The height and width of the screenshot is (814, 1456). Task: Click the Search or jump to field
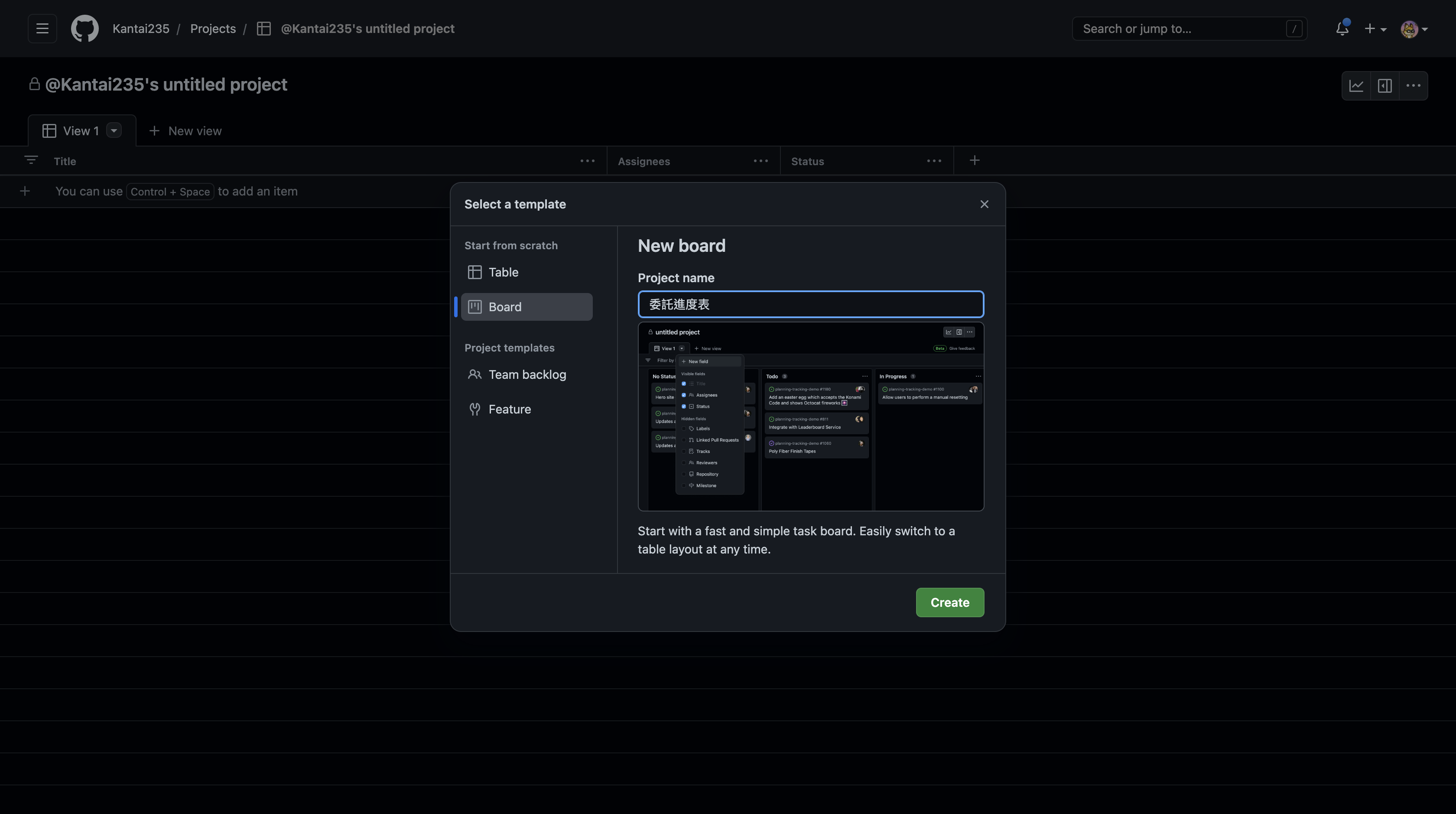click(x=1190, y=28)
